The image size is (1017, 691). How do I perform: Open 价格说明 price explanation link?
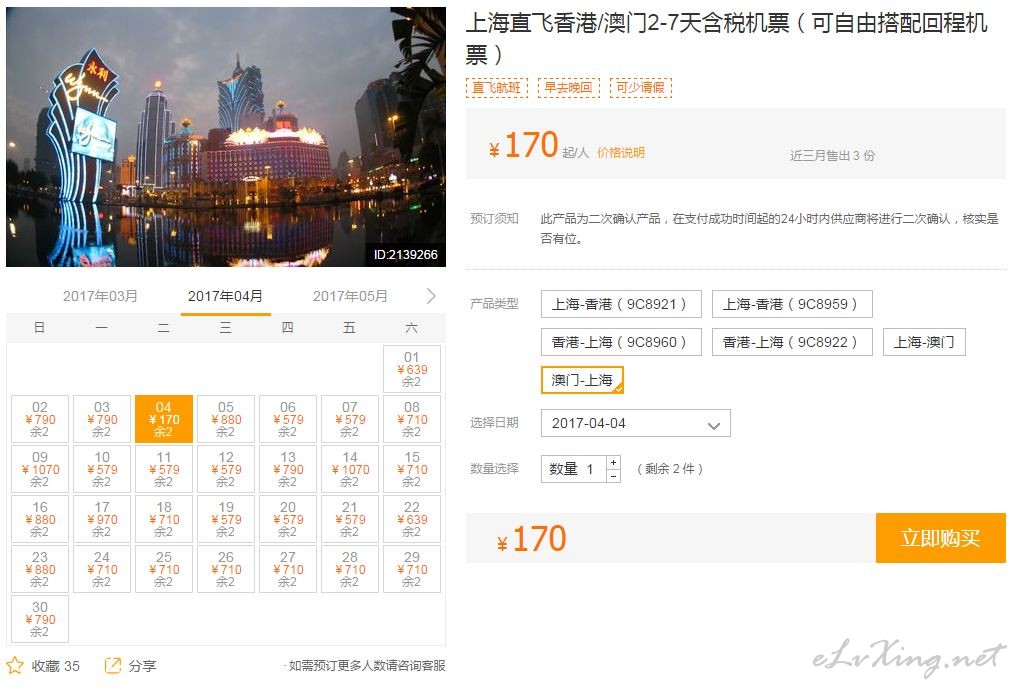point(621,152)
